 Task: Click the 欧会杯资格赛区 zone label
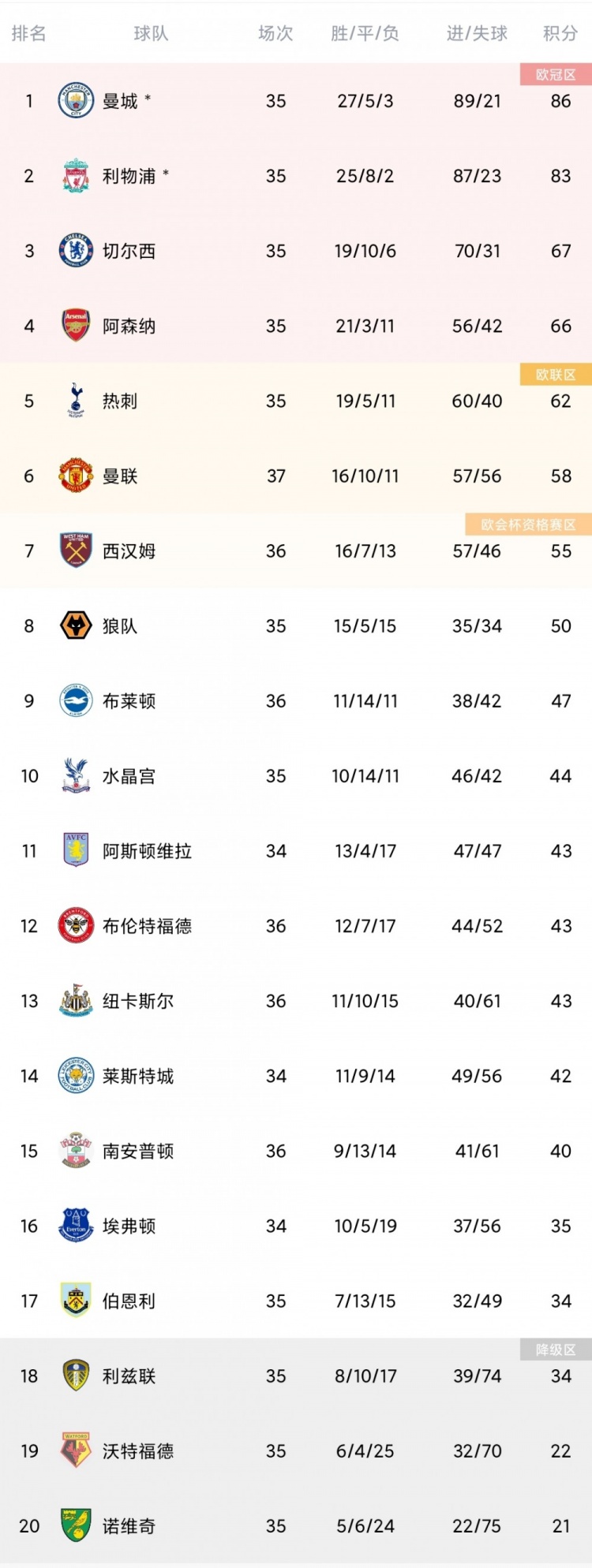[529, 525]
